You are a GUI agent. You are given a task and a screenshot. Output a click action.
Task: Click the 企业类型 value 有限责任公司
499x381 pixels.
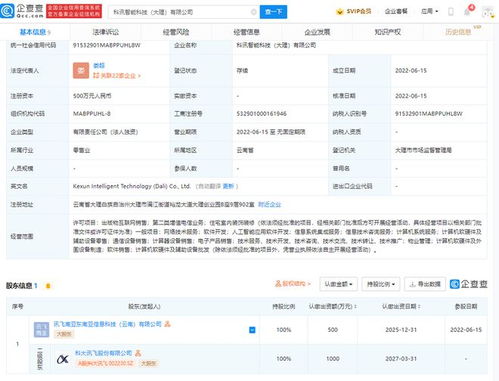[105, 132]
